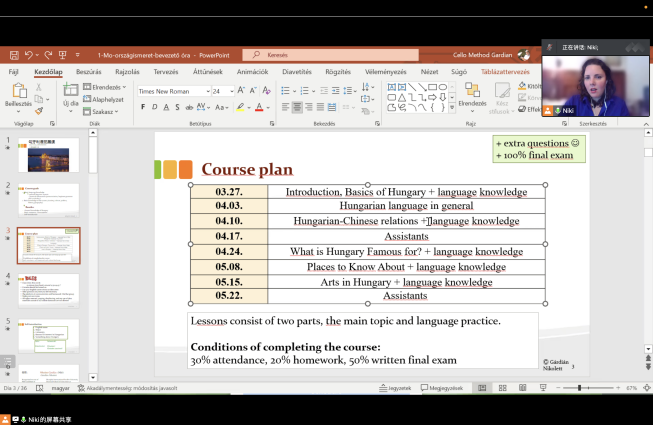Toggle text shadow S formatting
Image resolution: width=653 pixels, height=425 pixels.
pyautogui.click(x=177, y=107)
